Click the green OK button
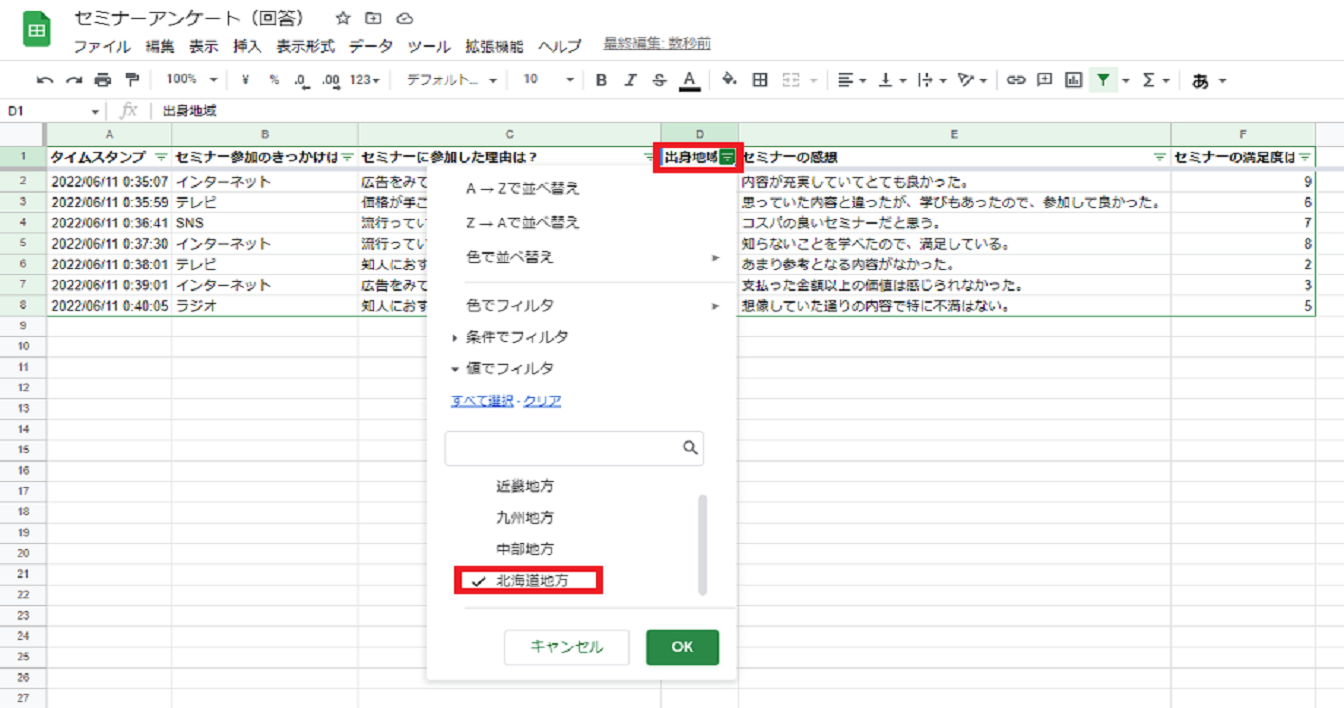1344x708 pixels. point(682,647)
